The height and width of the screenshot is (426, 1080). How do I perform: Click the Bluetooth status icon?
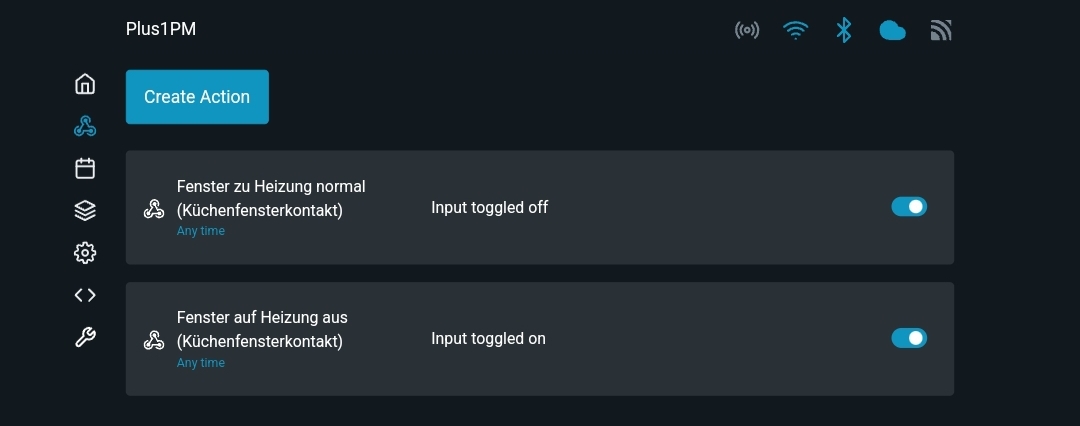[844, 30]
